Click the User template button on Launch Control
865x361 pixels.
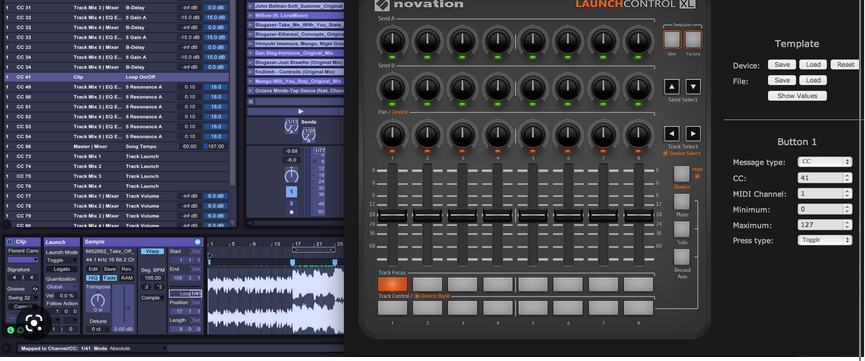coord(672,39)
